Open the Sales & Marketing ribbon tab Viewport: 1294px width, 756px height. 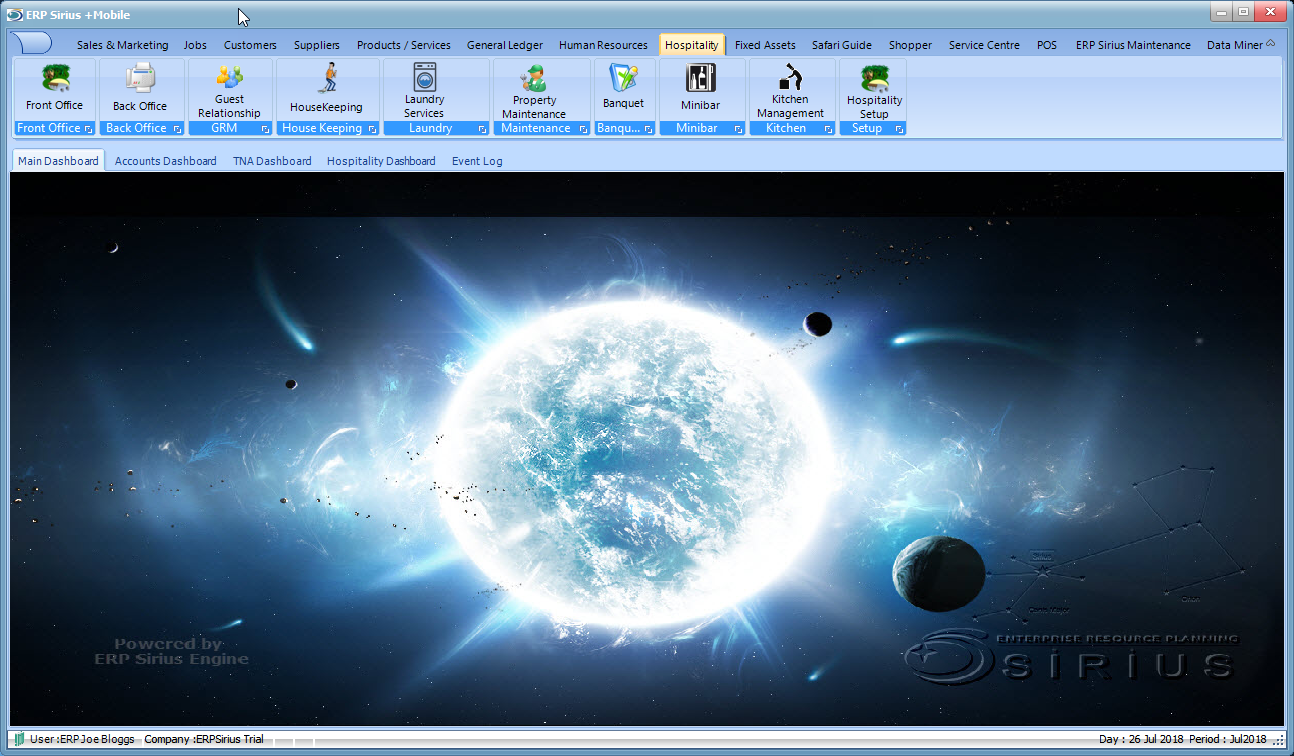[123, 45]
